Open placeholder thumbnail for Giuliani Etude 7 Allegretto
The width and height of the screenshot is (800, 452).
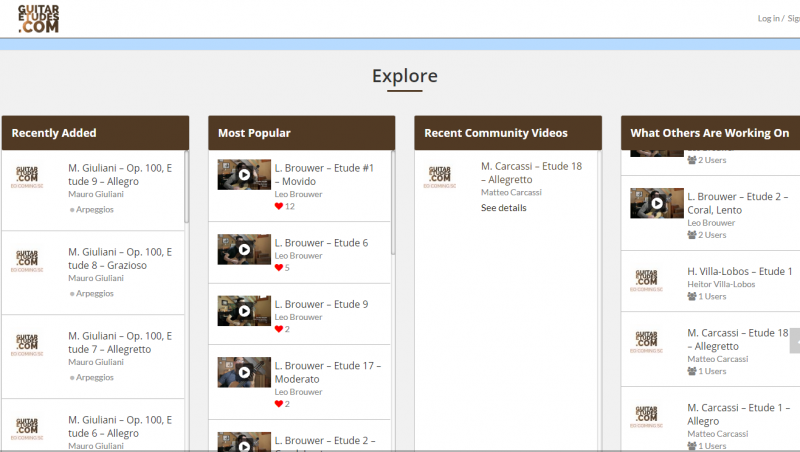point(27,344)
